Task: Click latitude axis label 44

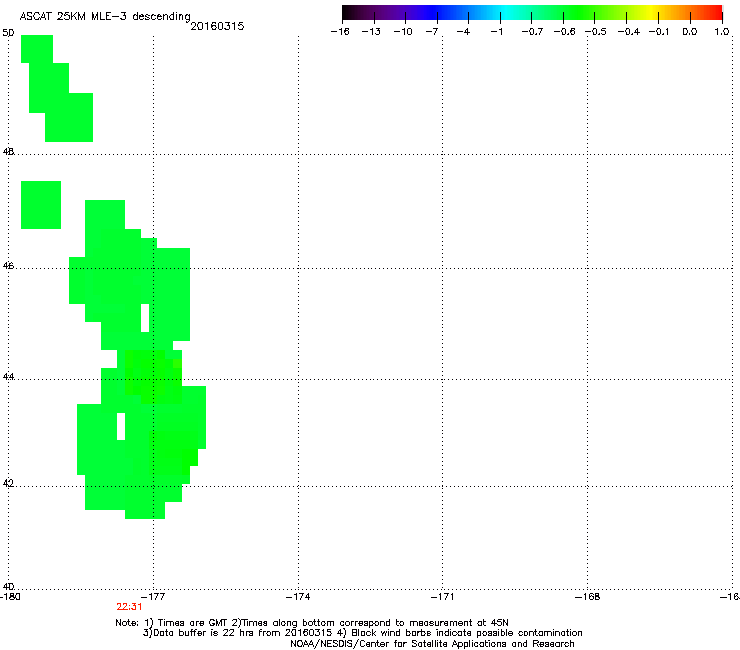Action: [8, 377]
